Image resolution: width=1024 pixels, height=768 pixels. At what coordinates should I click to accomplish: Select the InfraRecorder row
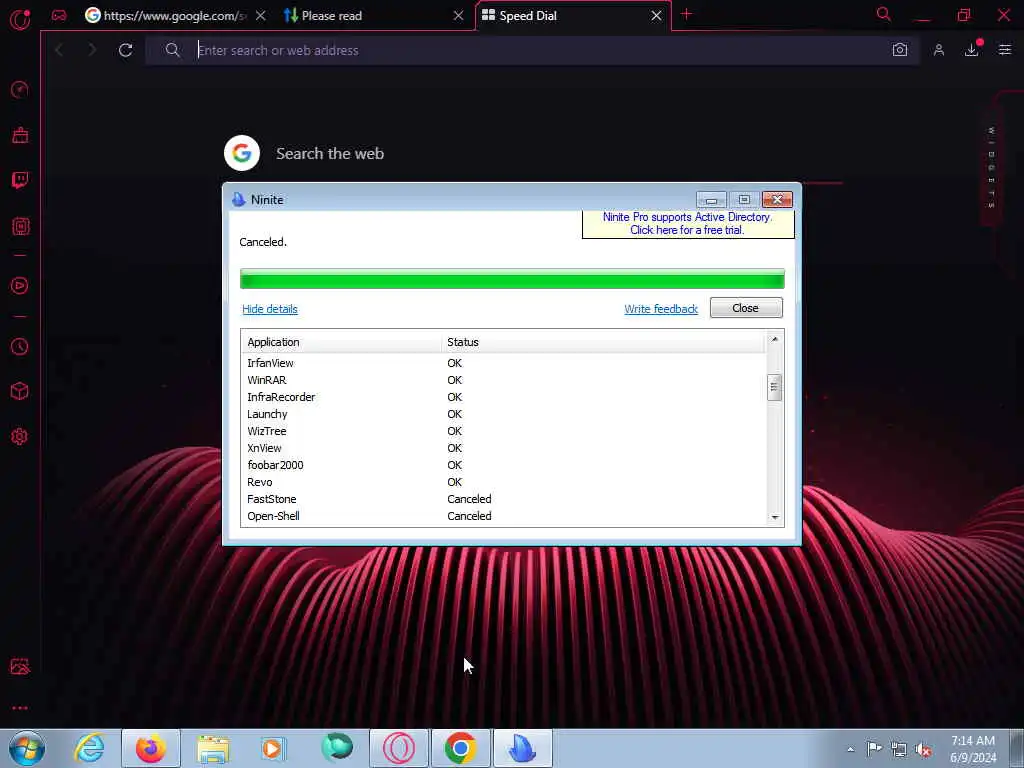click(503, 397)
